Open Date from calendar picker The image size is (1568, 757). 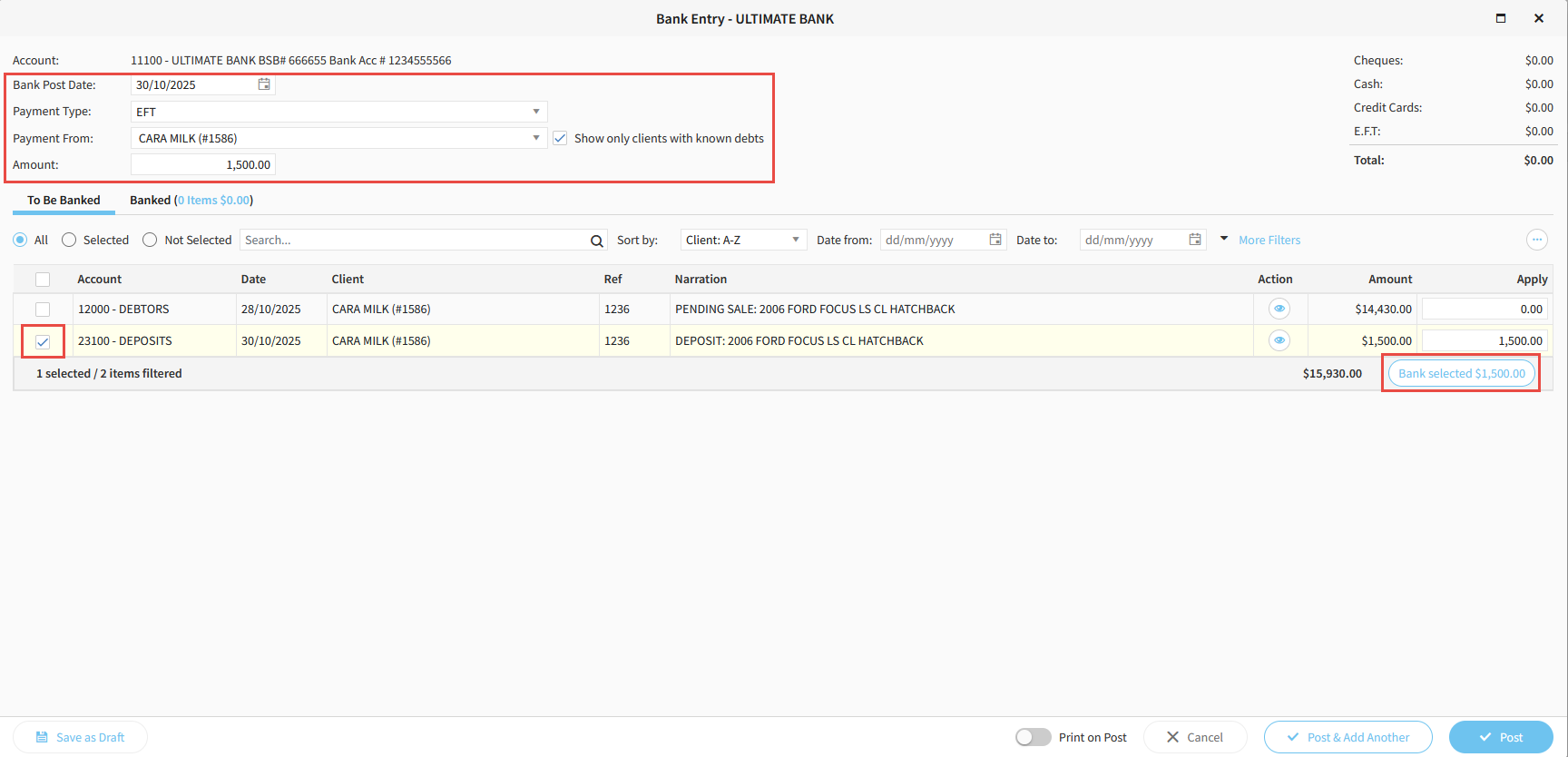pyautogui.click(x=995, y=240)
